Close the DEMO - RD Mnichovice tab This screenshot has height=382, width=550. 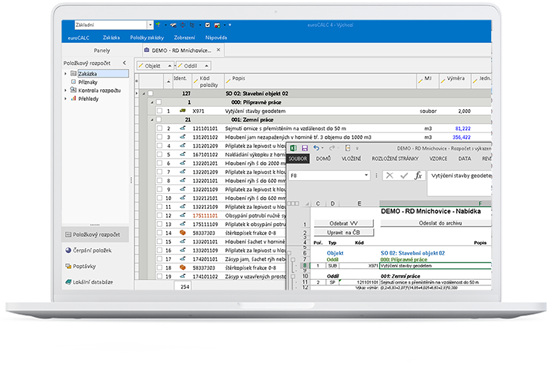click(219, 50)
